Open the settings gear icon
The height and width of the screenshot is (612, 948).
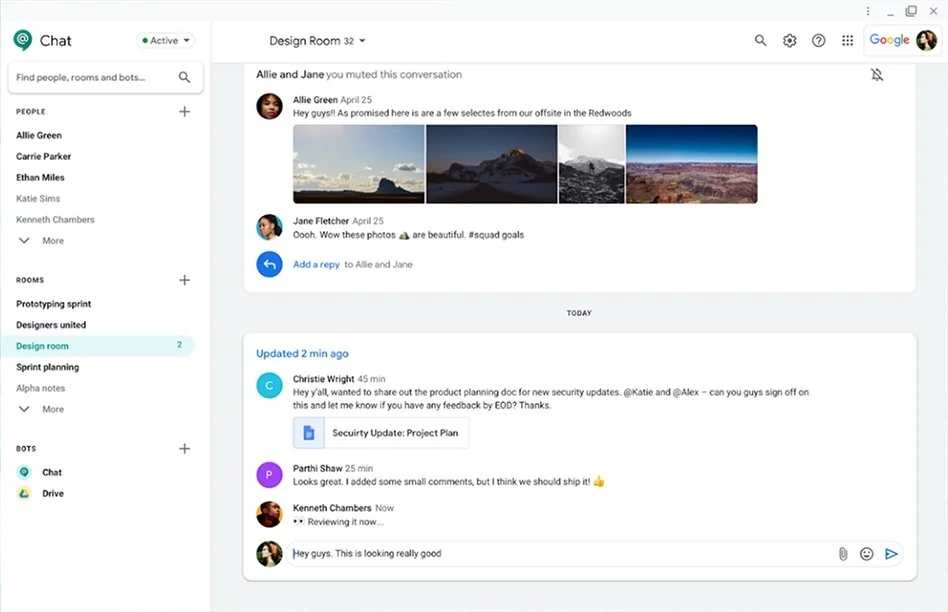(789, 41)
